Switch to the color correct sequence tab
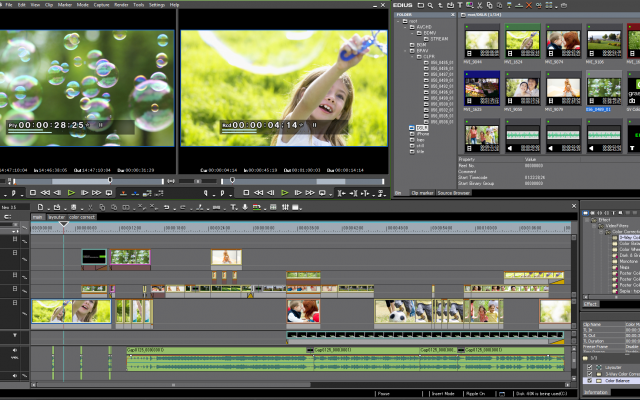 click(x=82, y=217)
